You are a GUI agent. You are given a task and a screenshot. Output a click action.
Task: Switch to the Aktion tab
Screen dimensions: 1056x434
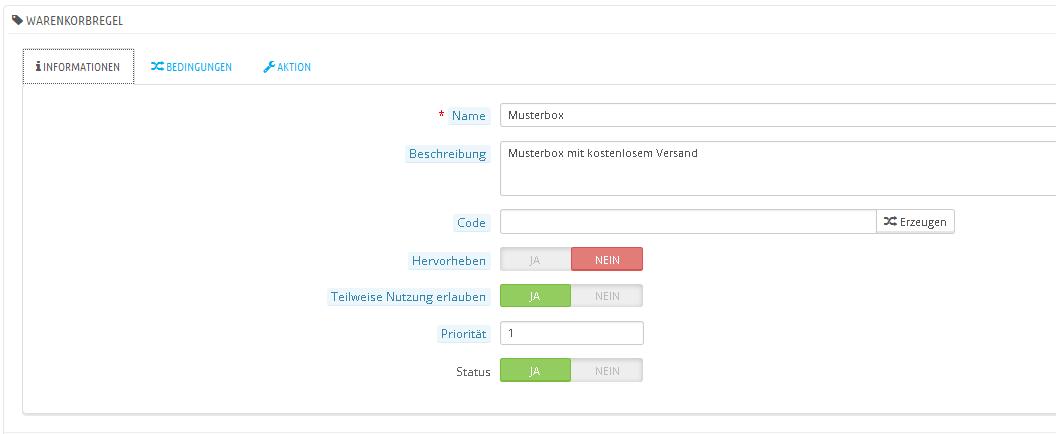pos(287,67)
